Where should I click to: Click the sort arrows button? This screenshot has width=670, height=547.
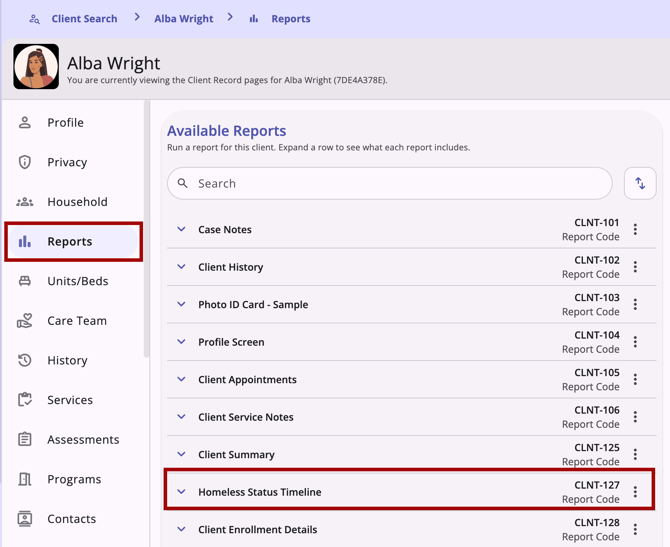tap(640, 183)
